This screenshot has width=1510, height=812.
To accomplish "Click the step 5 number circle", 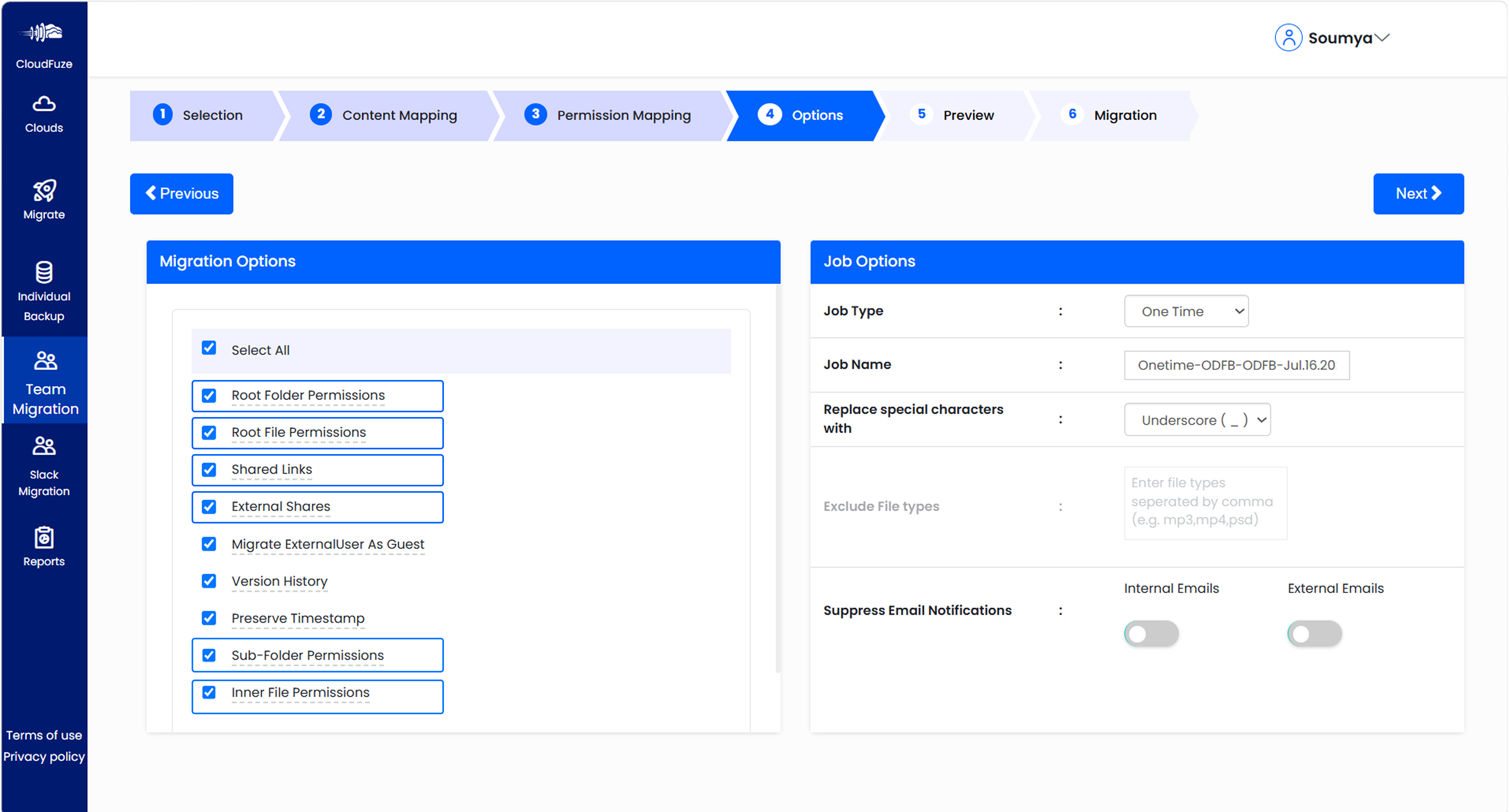I will 922,114.
